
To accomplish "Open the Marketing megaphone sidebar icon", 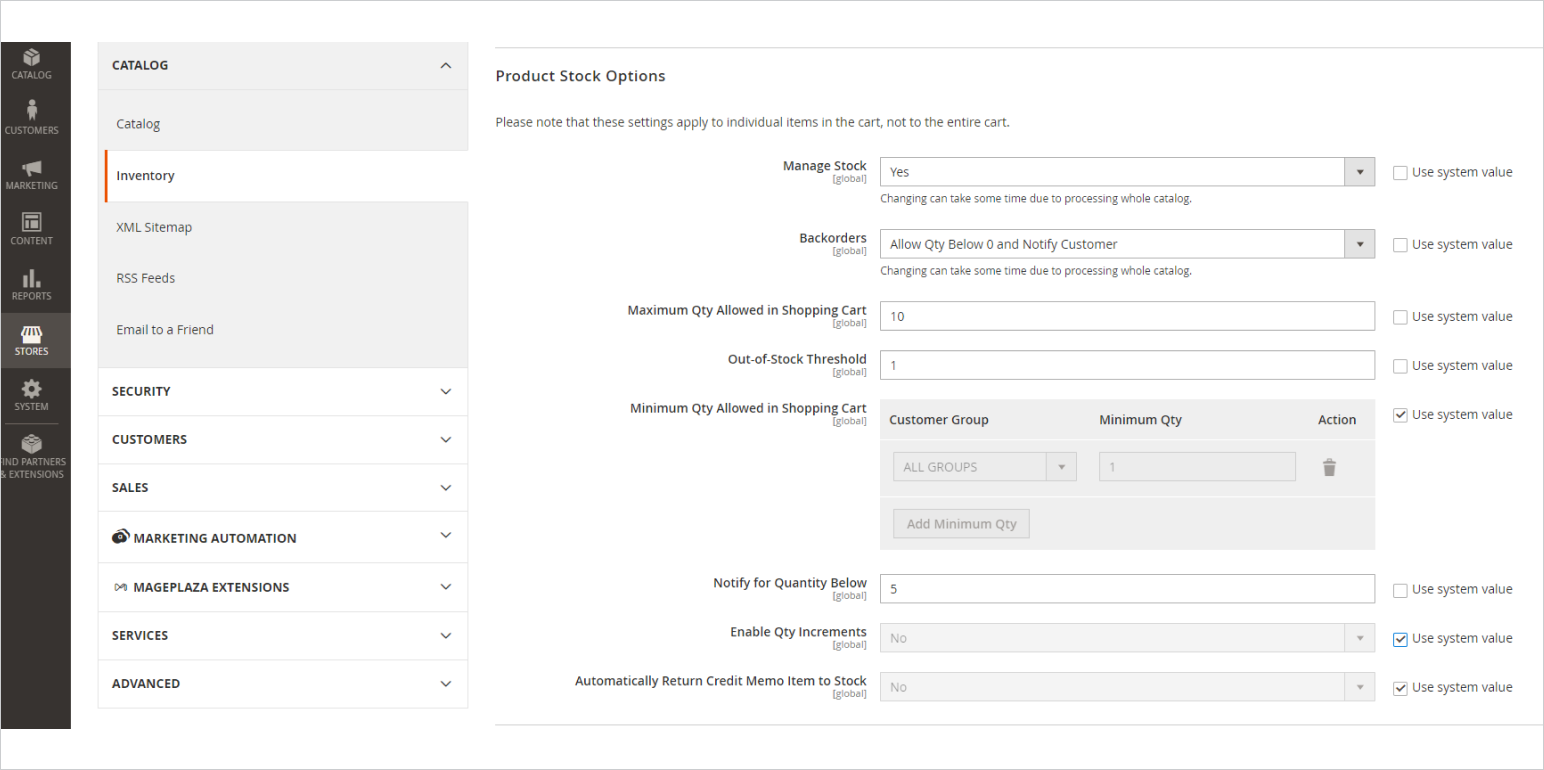I will 31,168.
